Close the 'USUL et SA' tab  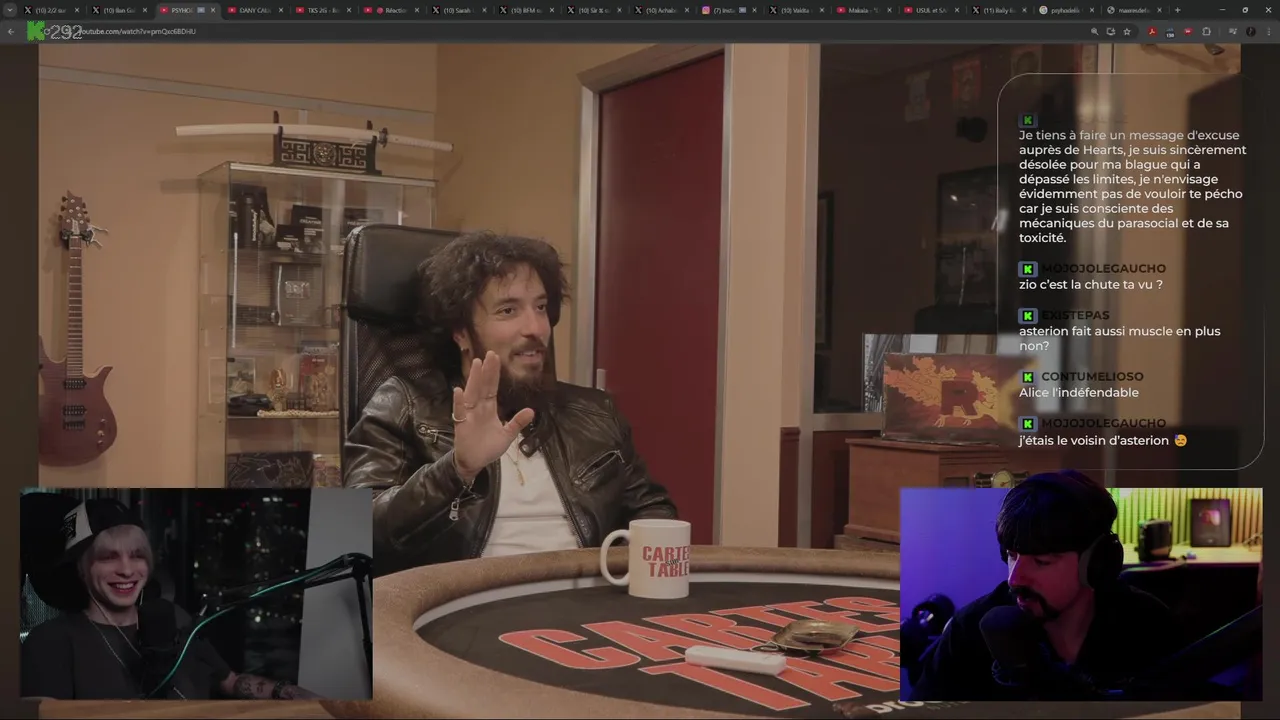pos(956,10)
